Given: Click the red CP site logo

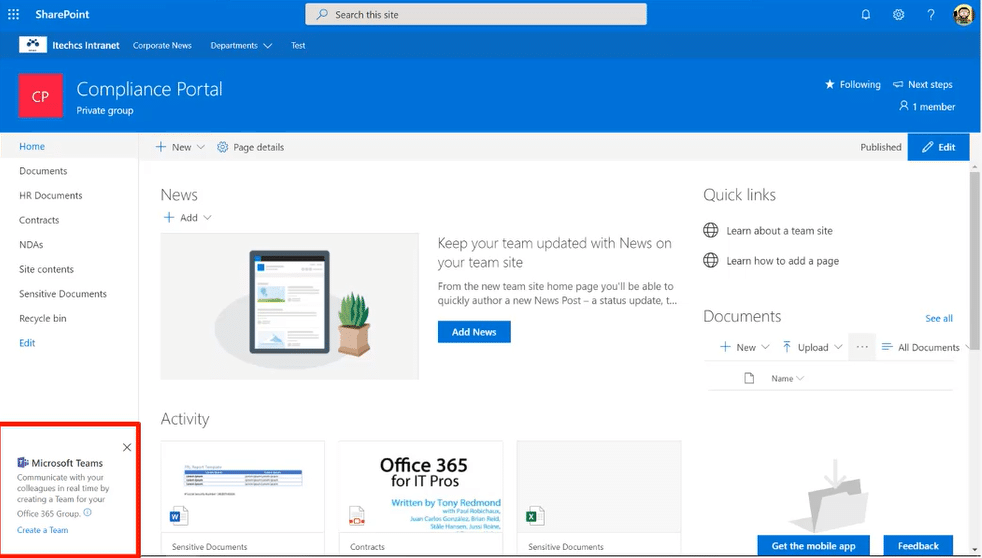Looking at the screenshot, I should [x=41, y=96].
